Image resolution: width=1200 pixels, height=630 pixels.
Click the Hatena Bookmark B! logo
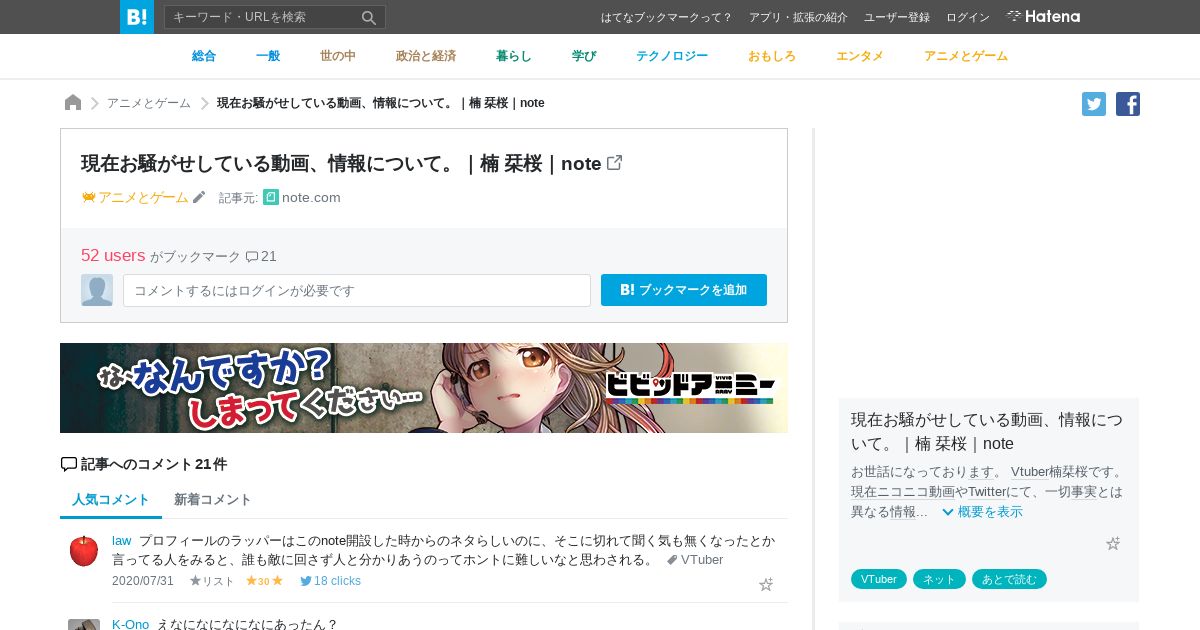[137, 17]
